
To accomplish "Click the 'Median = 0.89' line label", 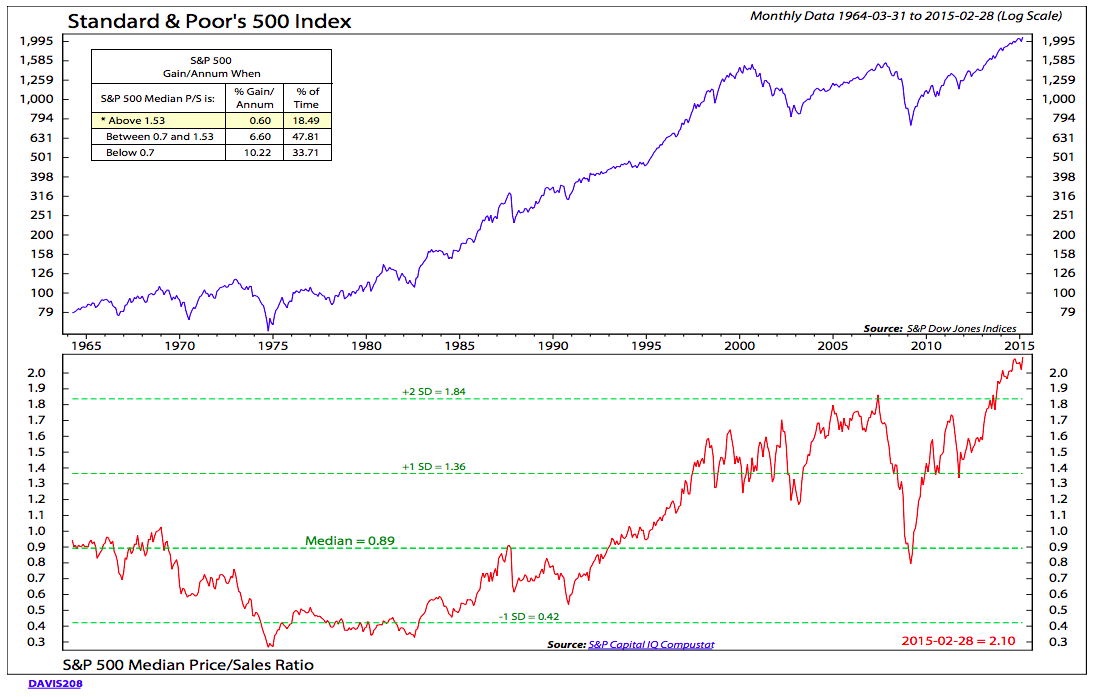I will (x=350, y=541).
